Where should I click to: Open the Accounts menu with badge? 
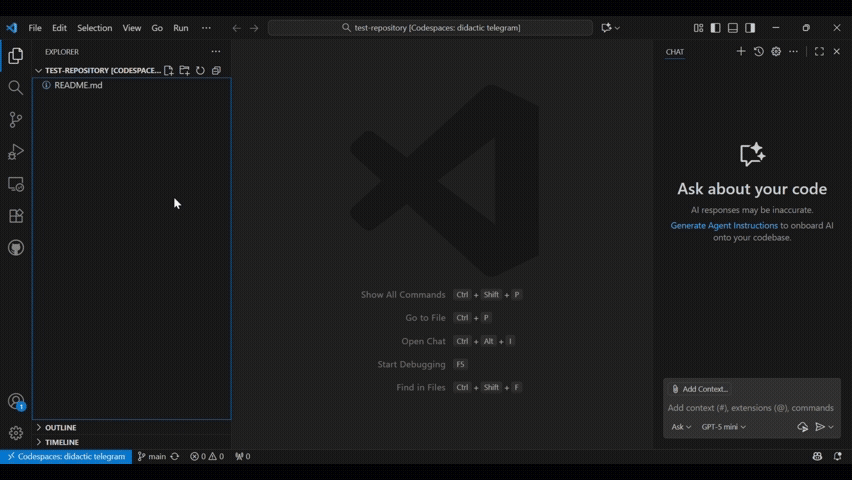16,402
